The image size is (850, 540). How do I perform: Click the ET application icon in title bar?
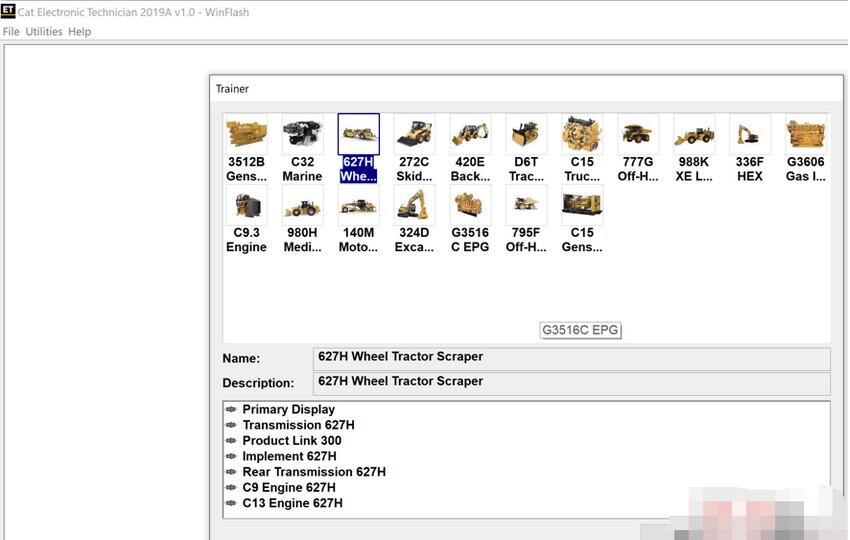tap(8, 10)
